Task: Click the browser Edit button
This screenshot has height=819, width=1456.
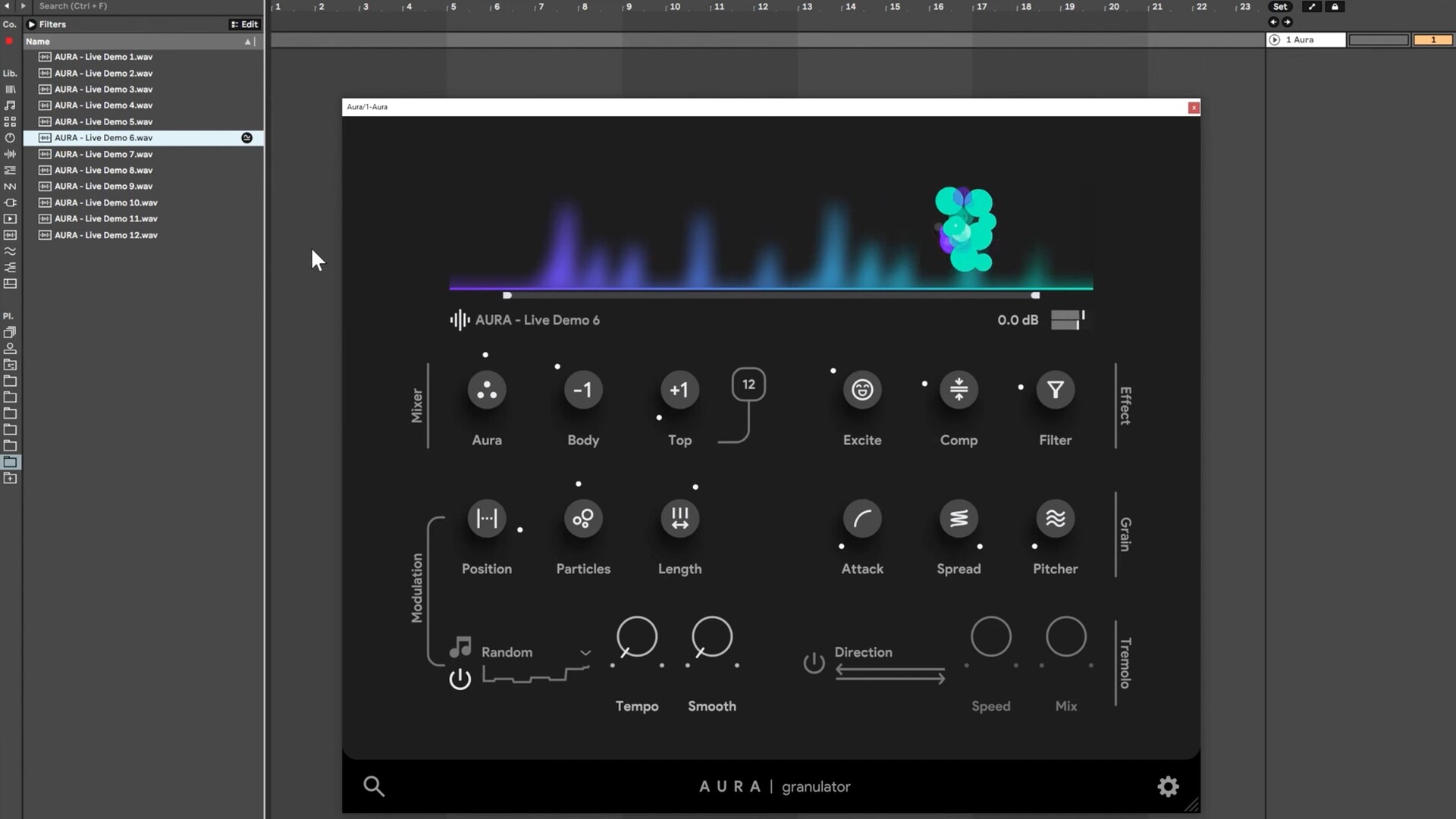Action: 244,24
